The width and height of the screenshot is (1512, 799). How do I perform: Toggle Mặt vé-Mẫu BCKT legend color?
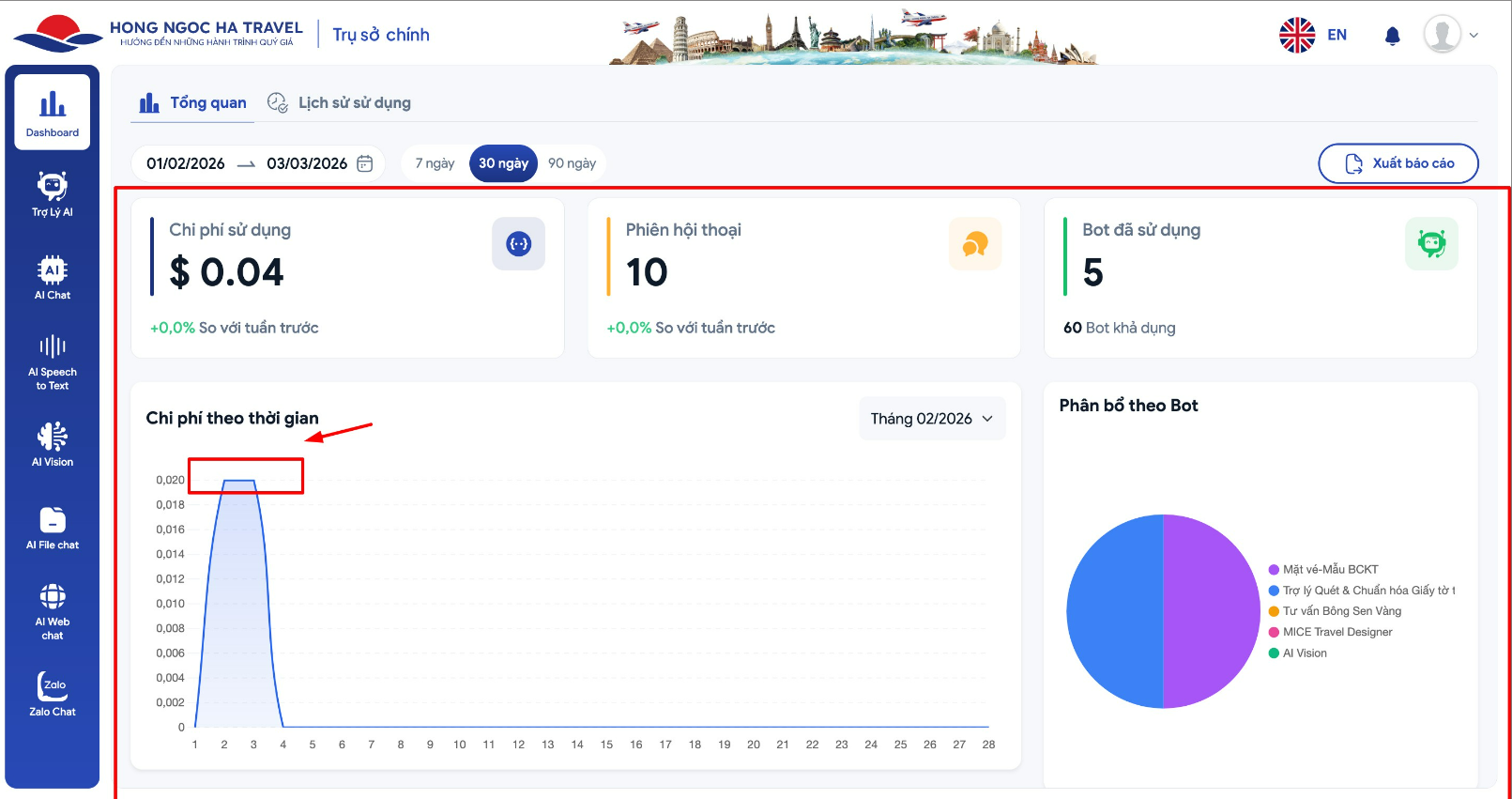point(1274,570)
